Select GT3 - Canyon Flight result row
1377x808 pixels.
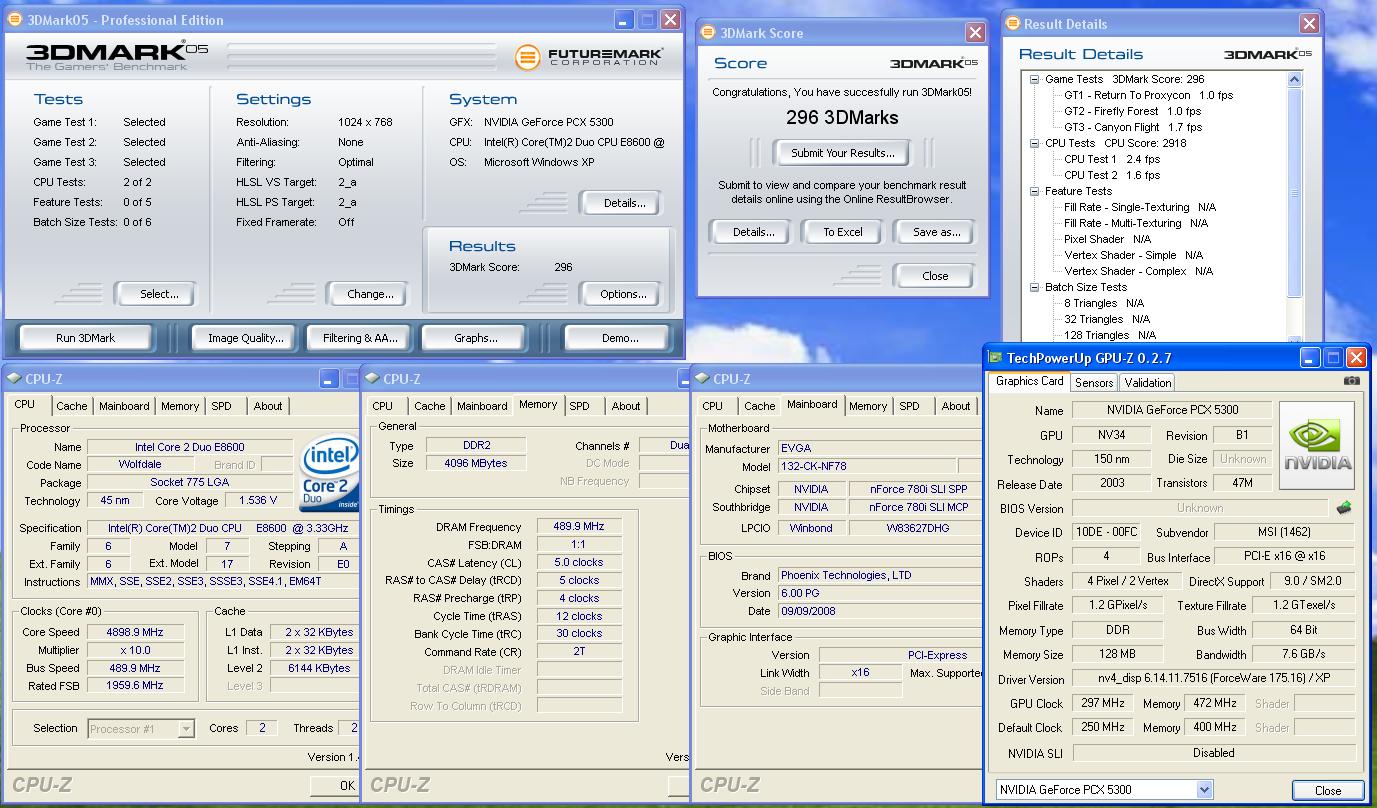[x=1133, y=127]
